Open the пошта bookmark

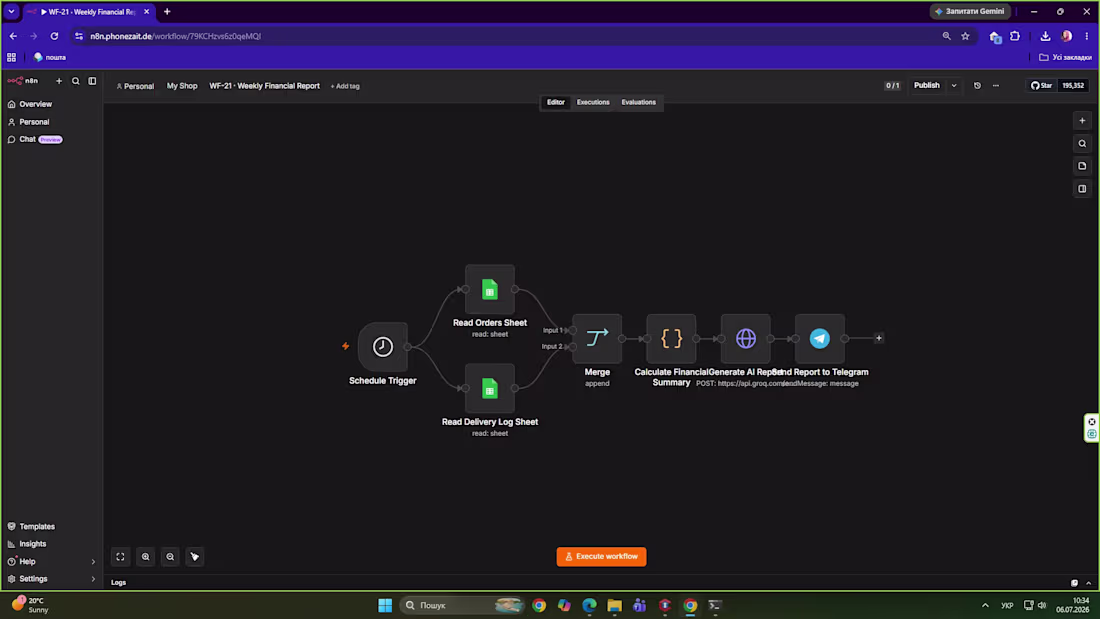click(50, 58)
